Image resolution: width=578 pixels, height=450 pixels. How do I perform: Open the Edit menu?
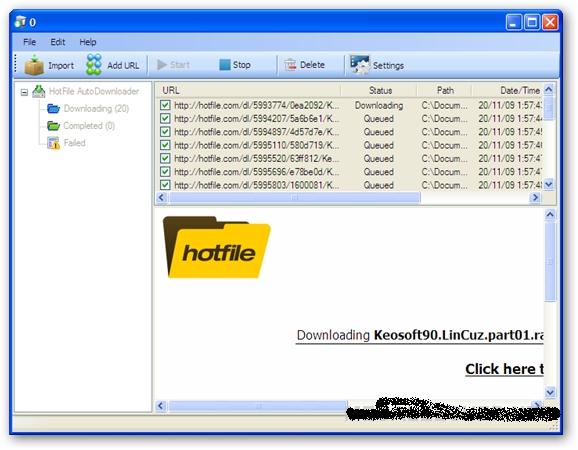(58, 42)
